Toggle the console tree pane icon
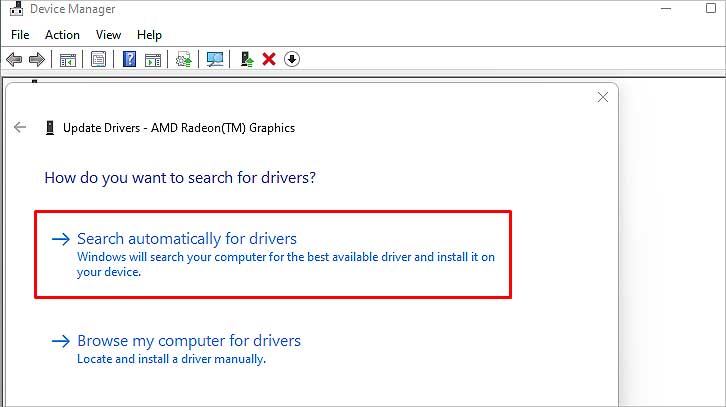Image resolution: width=726 pixels, height=407 pixels. click(x=68, y=59)
